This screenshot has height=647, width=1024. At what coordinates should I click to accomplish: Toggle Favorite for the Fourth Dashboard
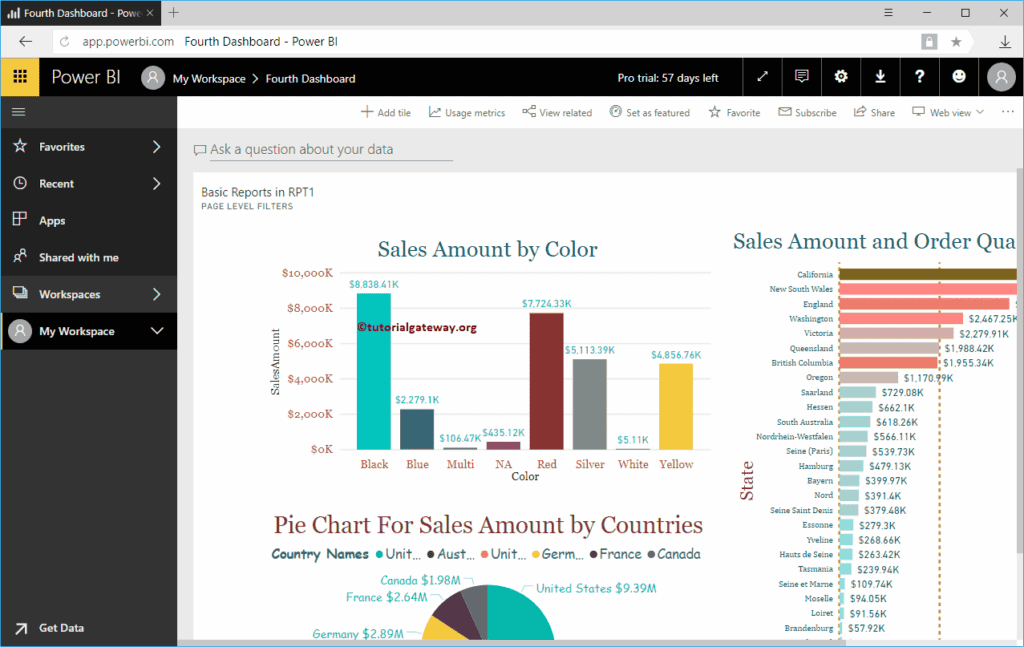click(734, 112)
